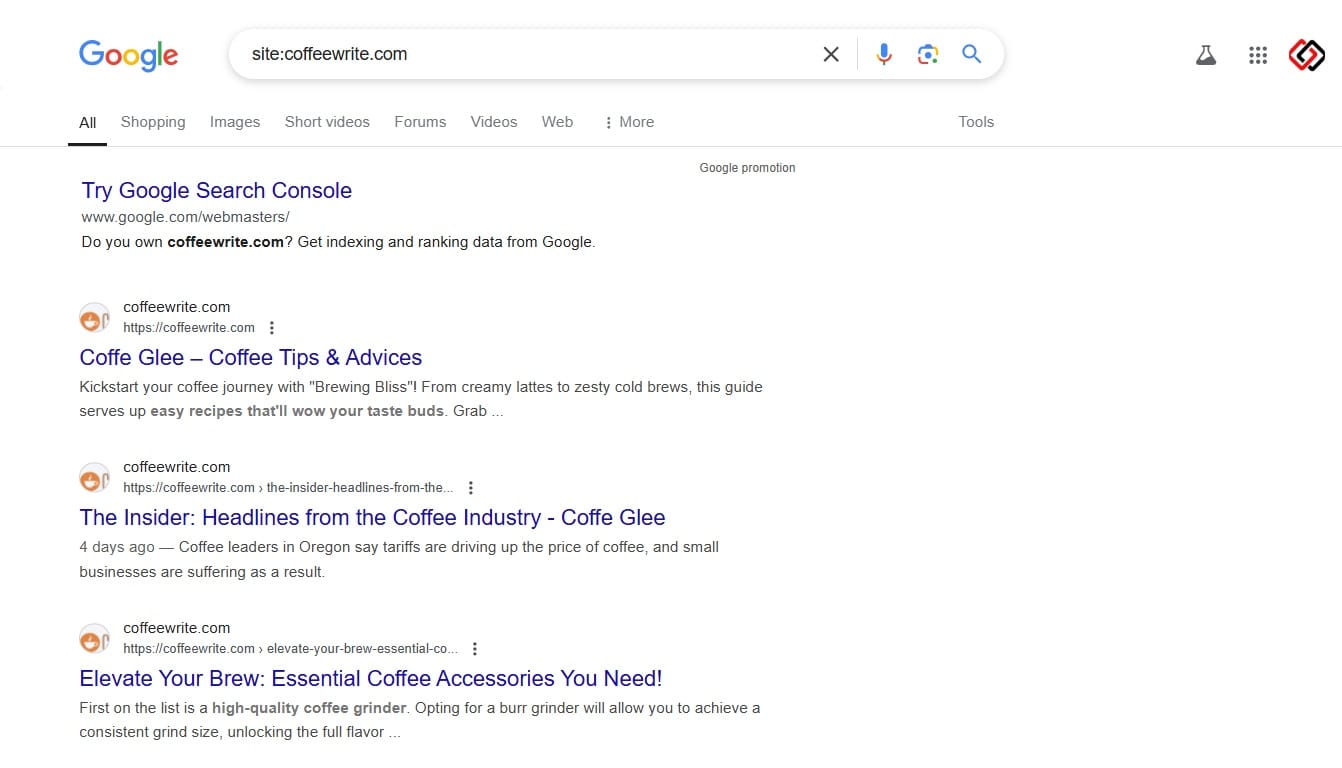Open options for The Insider result
The height and width of the screenshot is (768, 1342).
click(x=470, y=488)
